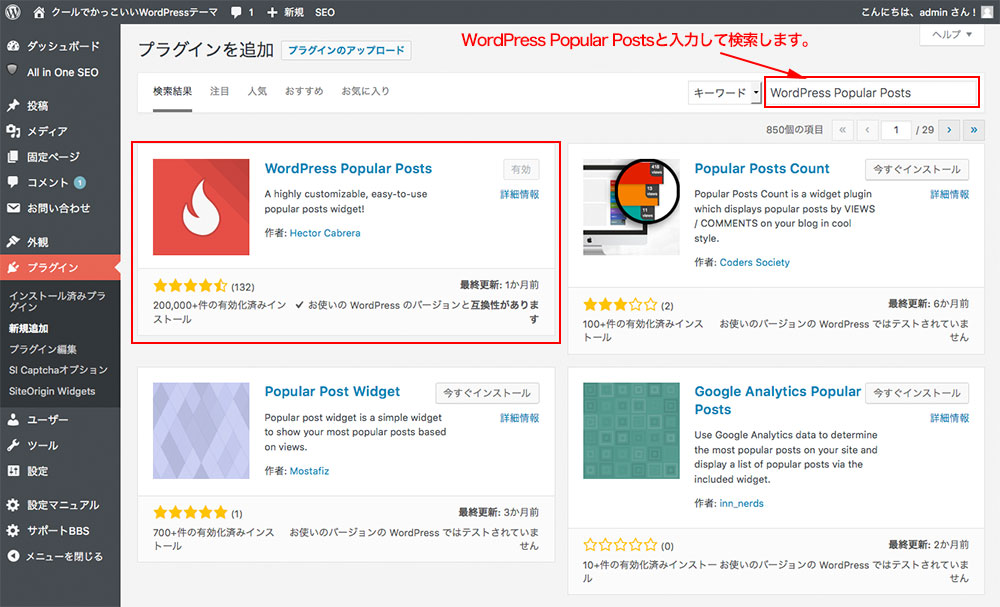Click the WordPress Popular Posts flame thumbnail
Viewport: 1000px width, 607px height.
tap(201, 207)
